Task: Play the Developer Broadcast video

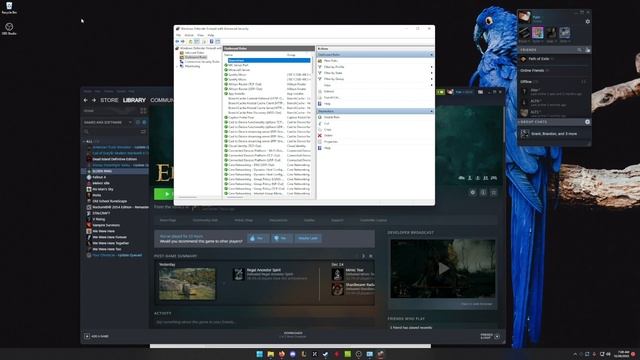Action: tap(443, 269)
